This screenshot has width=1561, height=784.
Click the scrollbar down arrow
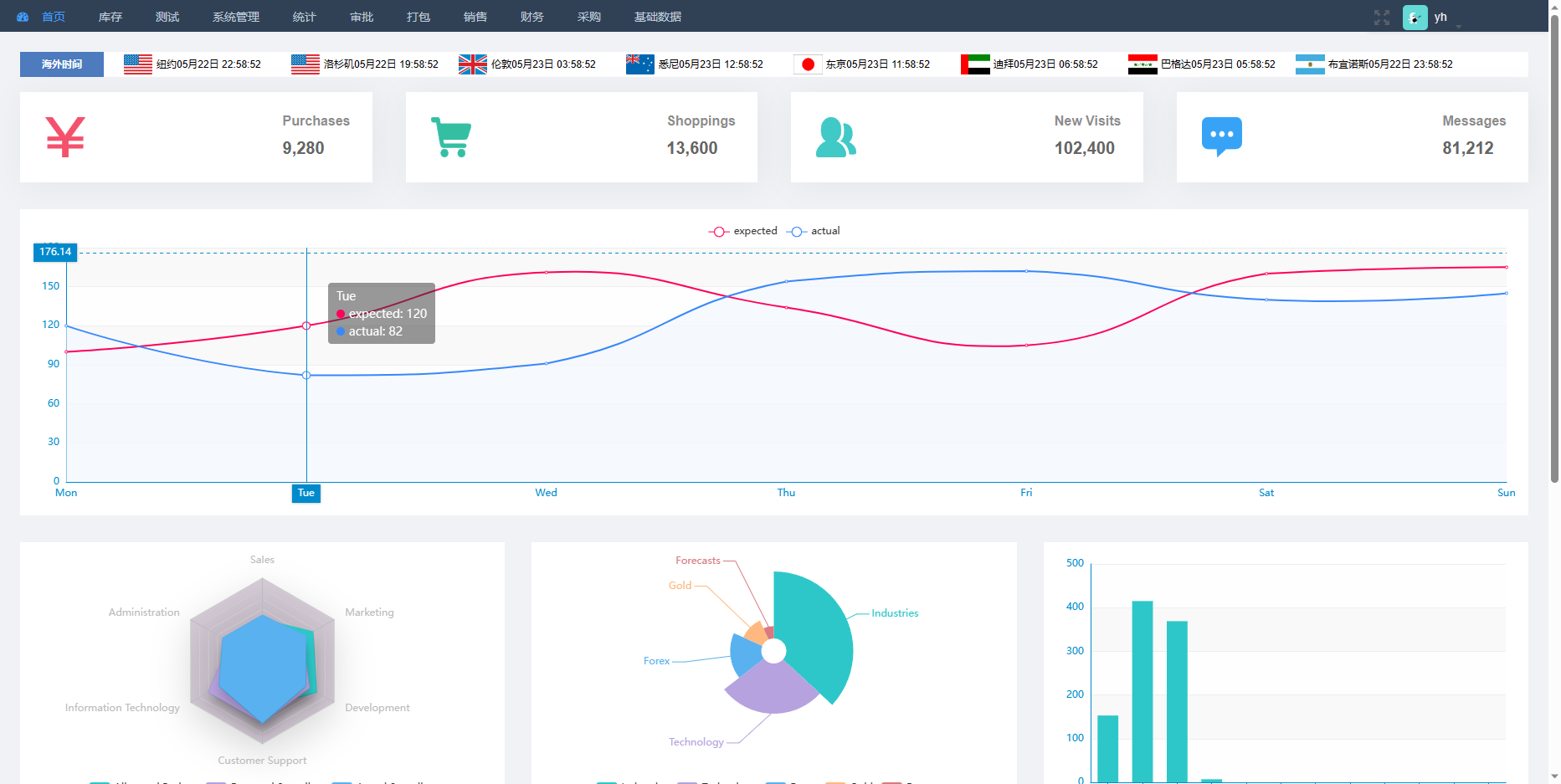[1554, 776]
